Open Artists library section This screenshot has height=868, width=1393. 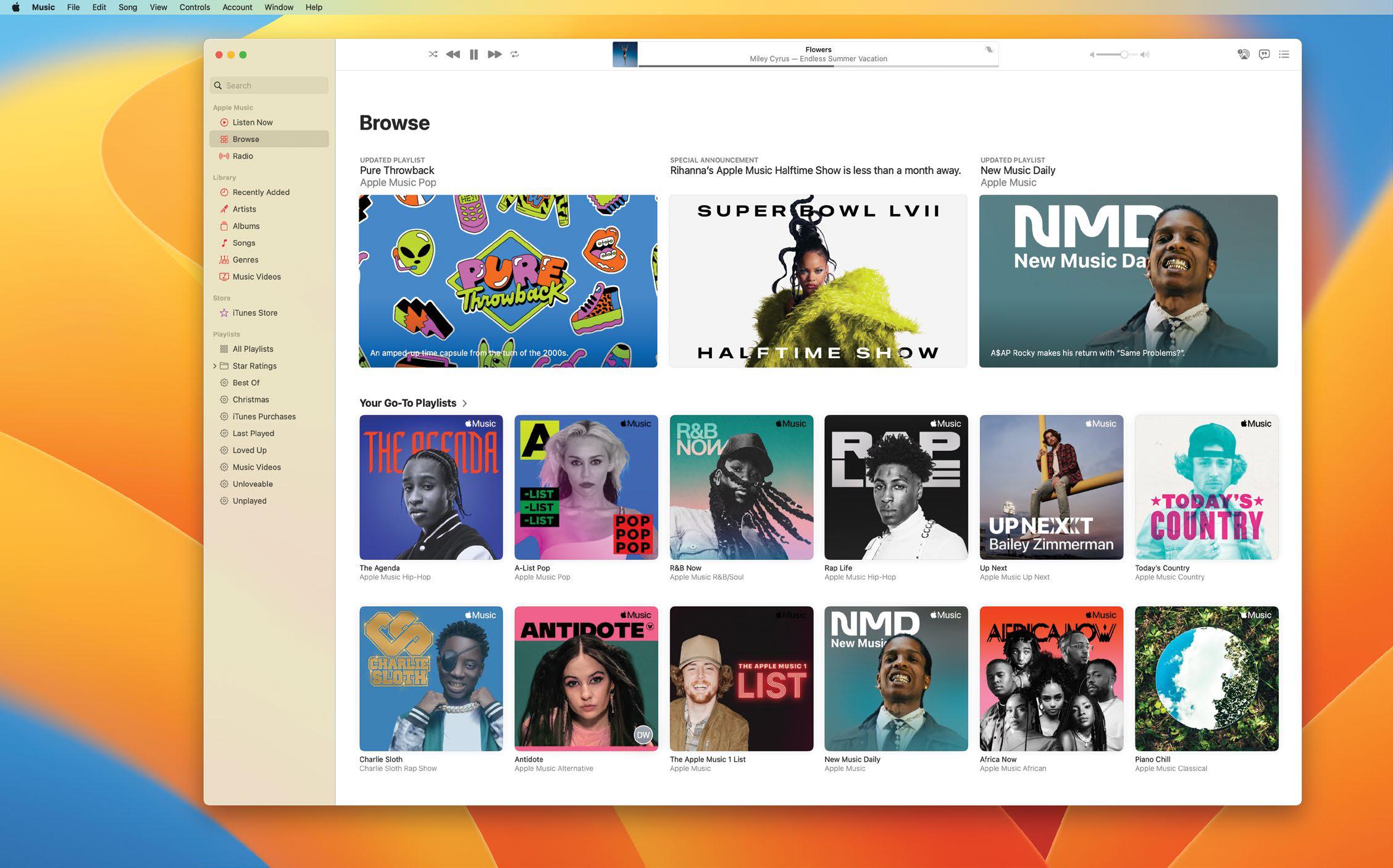(269, 209)
